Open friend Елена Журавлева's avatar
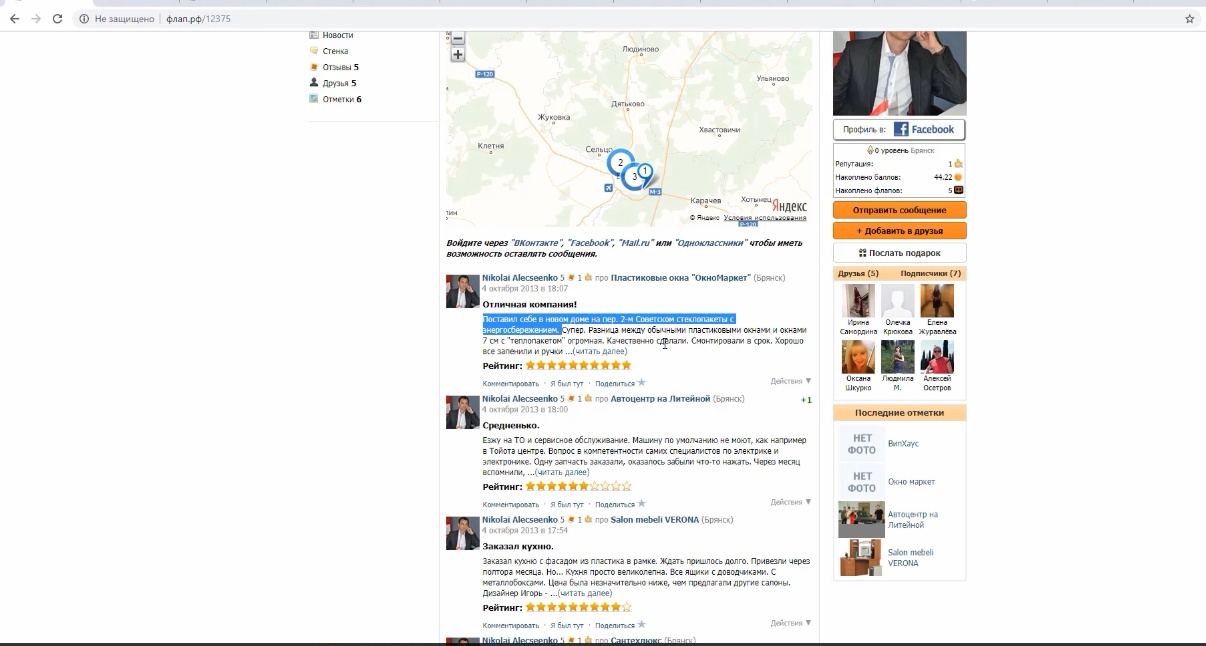 click(937, 301)
